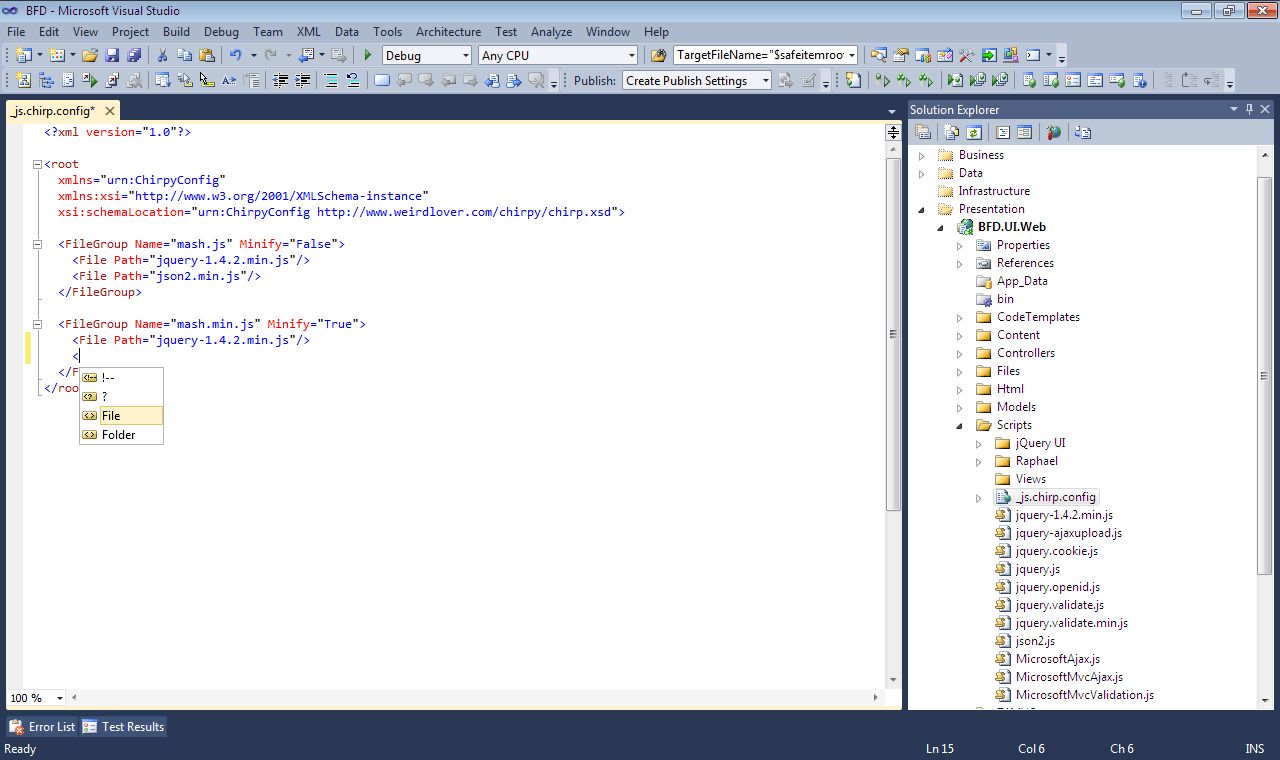Screen dimensions: 1280x760
Task: Click the Open File folder icon
Action: 90,55
